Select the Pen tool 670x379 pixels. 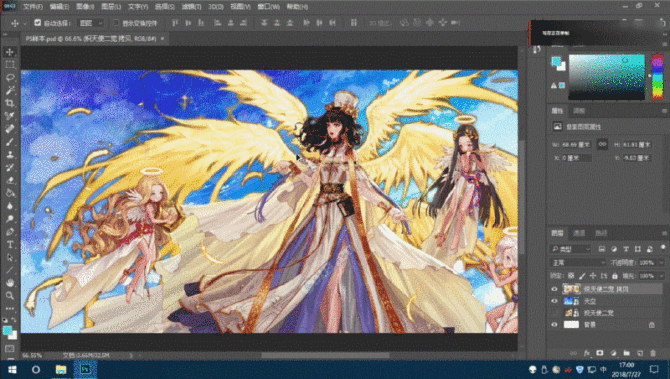coord(10,232)
